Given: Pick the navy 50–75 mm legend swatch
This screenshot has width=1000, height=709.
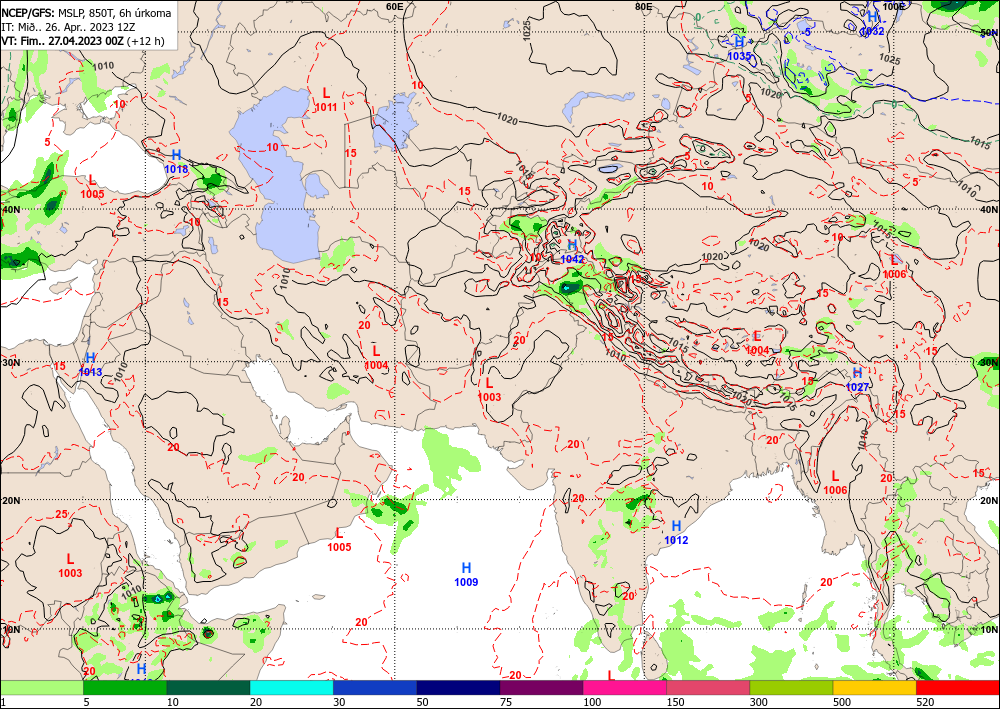Looking at the screenshot, I should tap(458, 687).
